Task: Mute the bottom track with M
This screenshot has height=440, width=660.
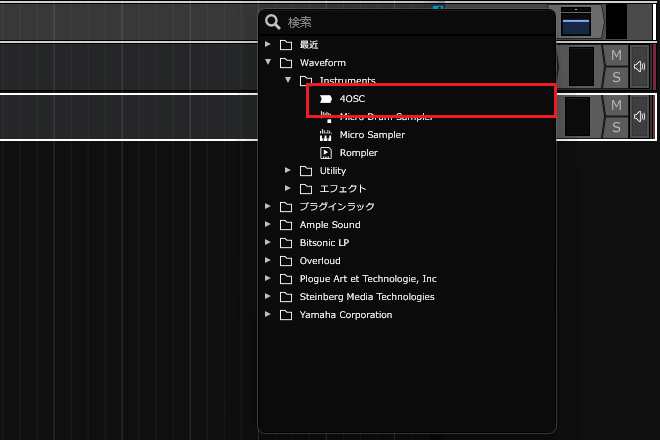Action: pos(616,106)
